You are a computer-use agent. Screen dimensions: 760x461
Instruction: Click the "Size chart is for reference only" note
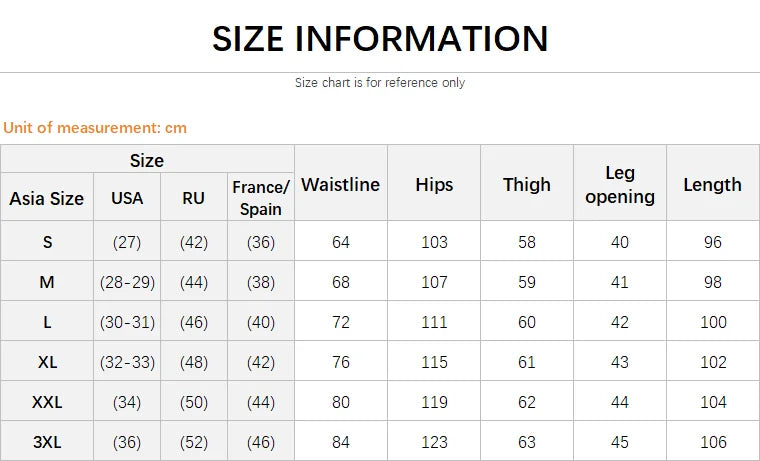[380, 83]
